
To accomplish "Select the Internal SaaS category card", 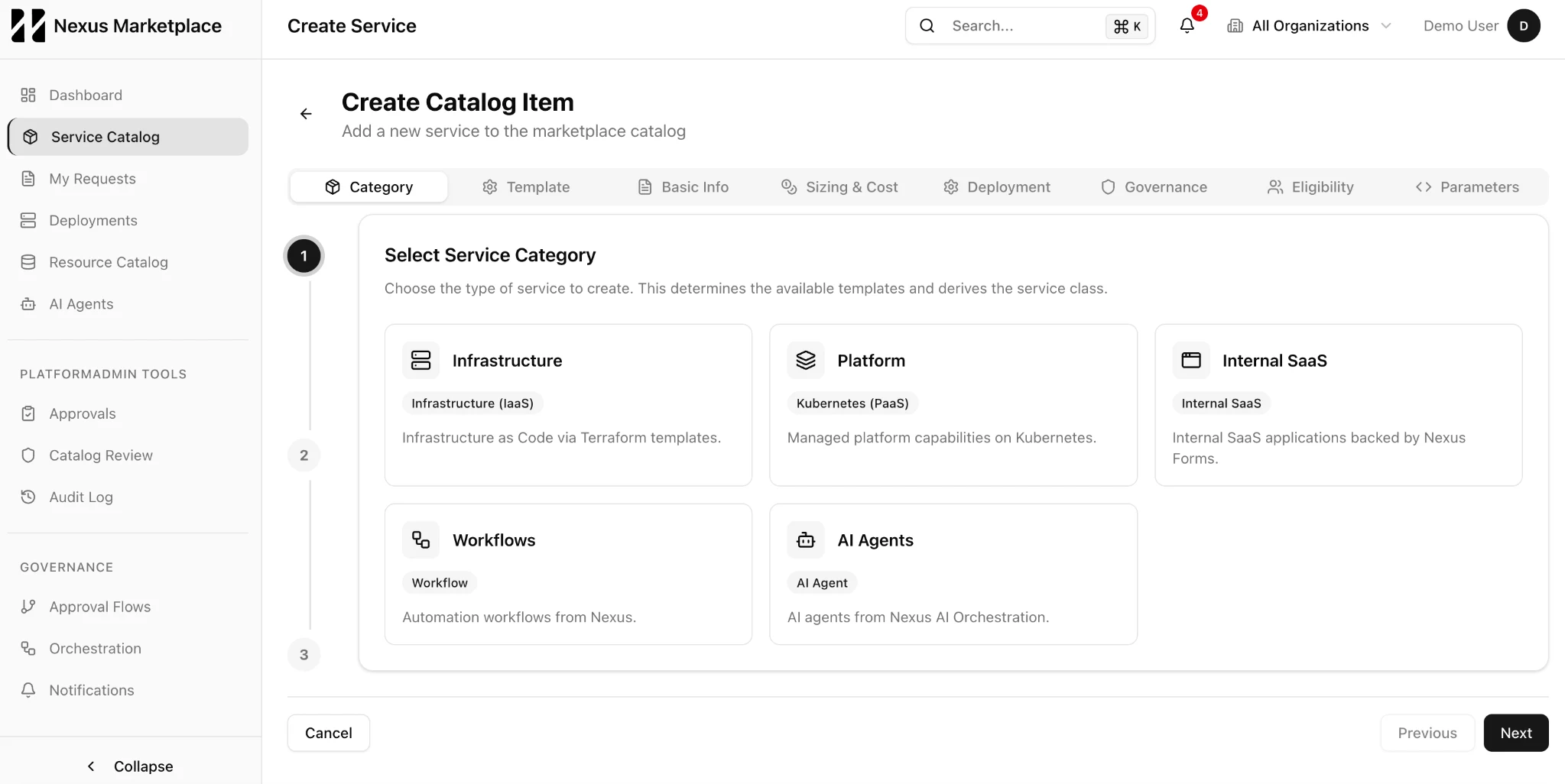I will (x=1338, y=405).
